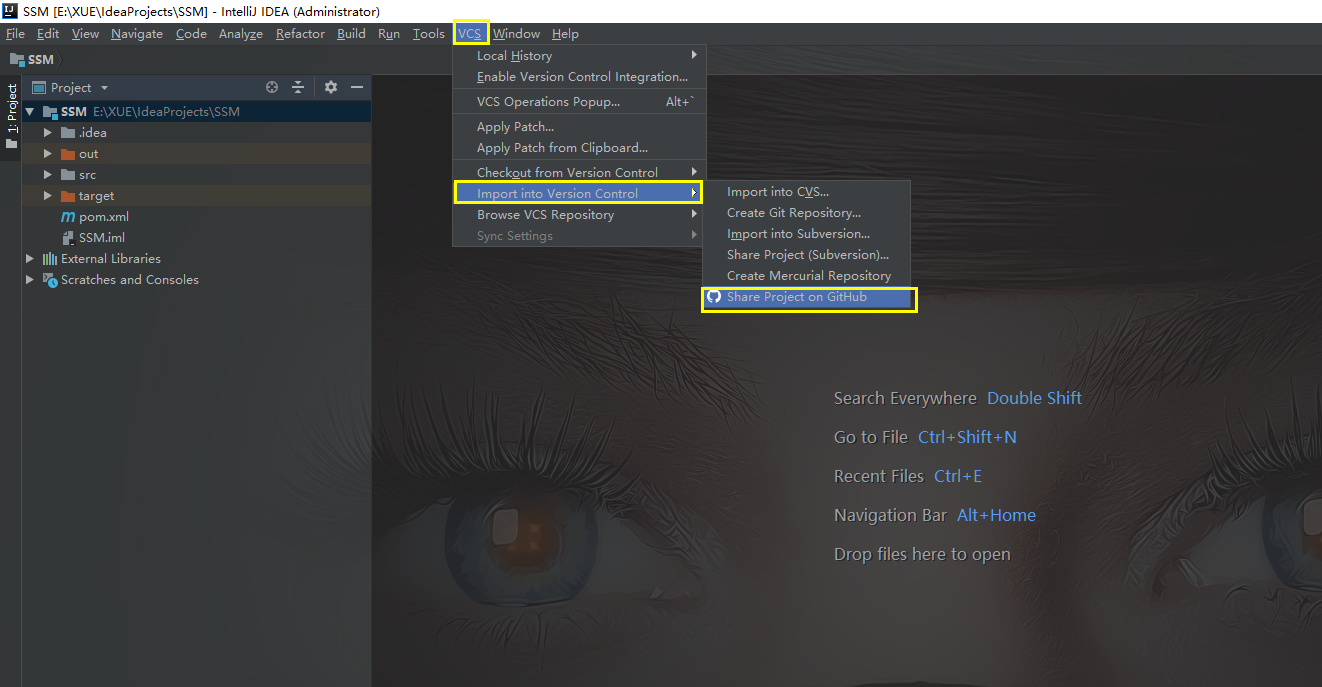1322x687 pixels.
Task: Click the Scratches and Consoles icon
Action: click(x=50, y=280)
